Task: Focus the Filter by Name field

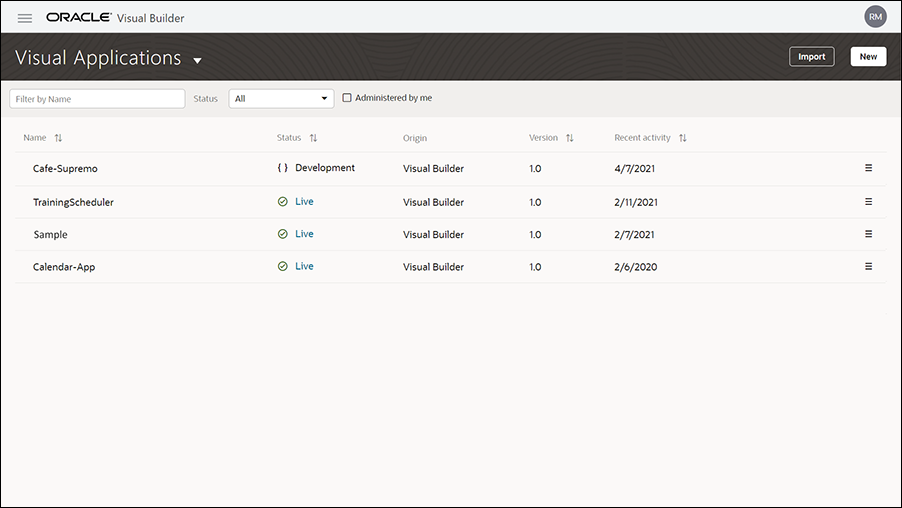Action: click(x=97, y=98)
